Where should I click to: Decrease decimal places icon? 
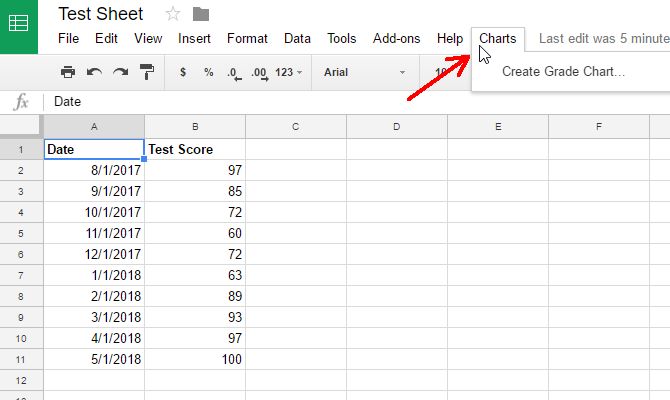(234, 73)
